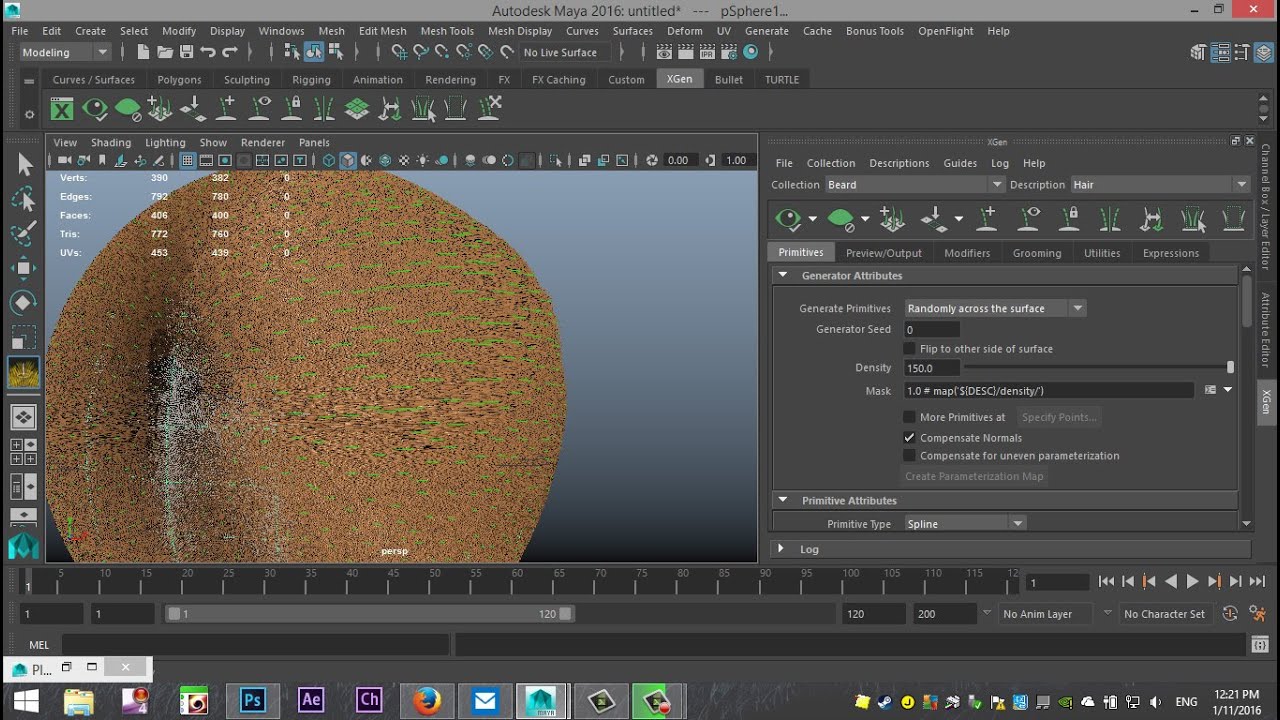Screen dimensions: 1280x720
Task: Open XGen panel Descriptions menu
Action: (899, 163)
